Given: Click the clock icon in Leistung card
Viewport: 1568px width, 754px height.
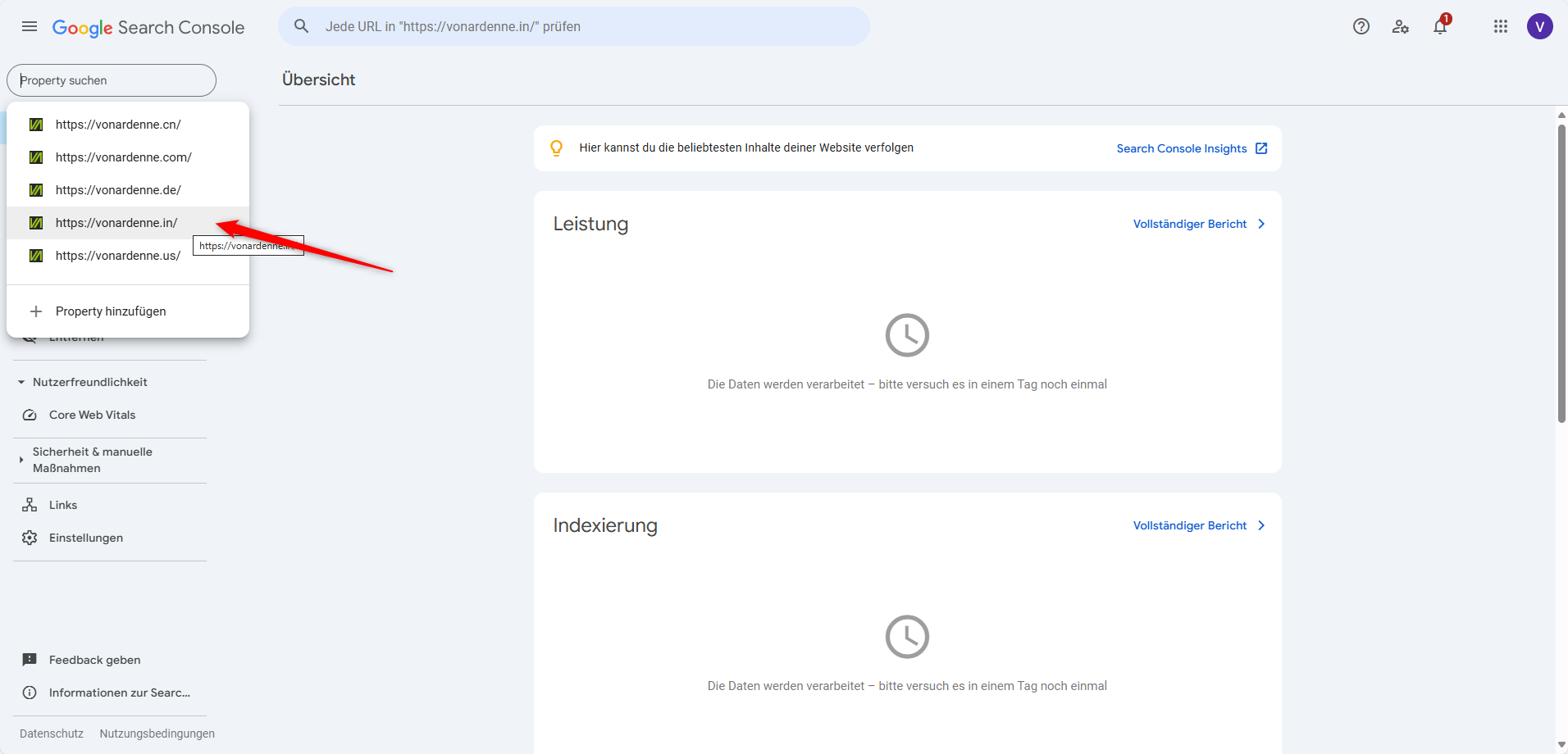Looking at the screenshot, I should (x=907, y=335).
